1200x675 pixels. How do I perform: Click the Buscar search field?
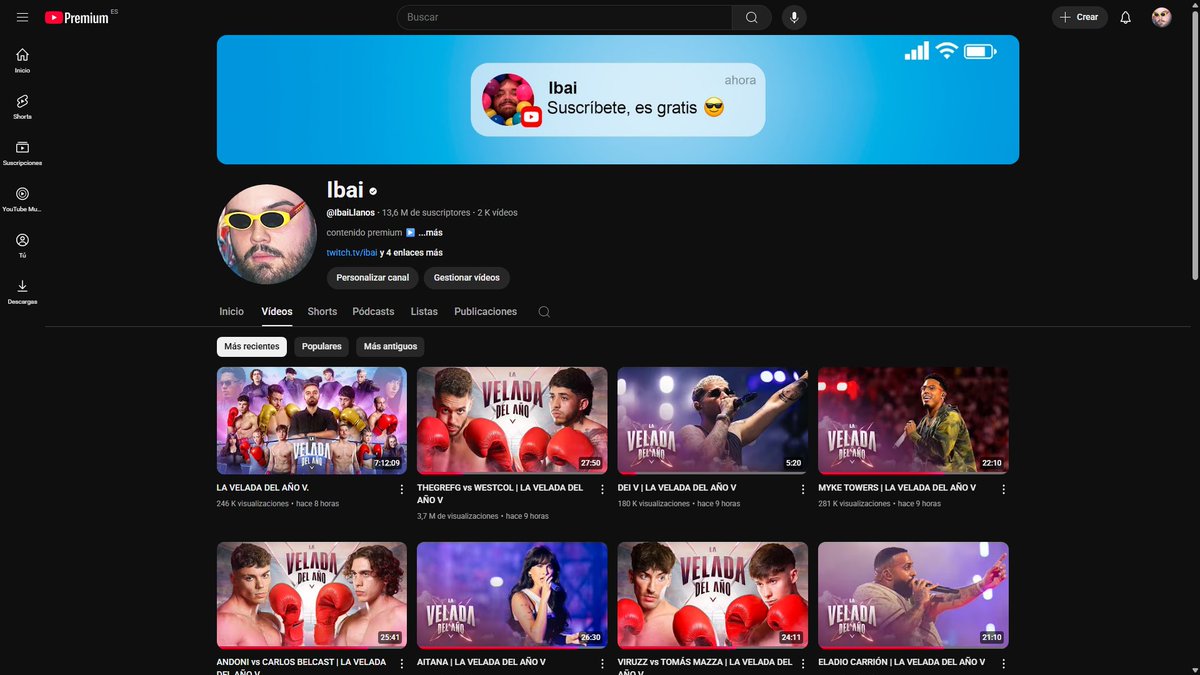(565, 17)
